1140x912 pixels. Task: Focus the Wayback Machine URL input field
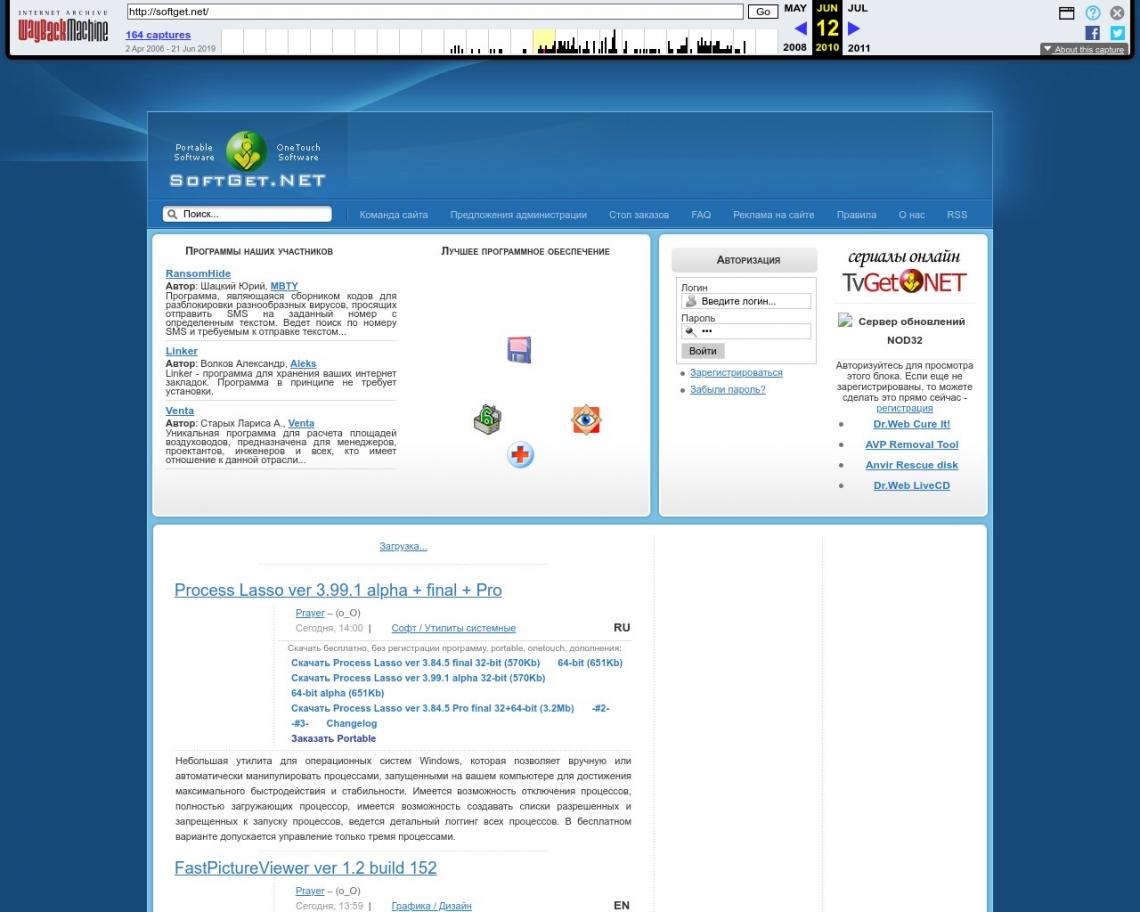tap(435, 12)
